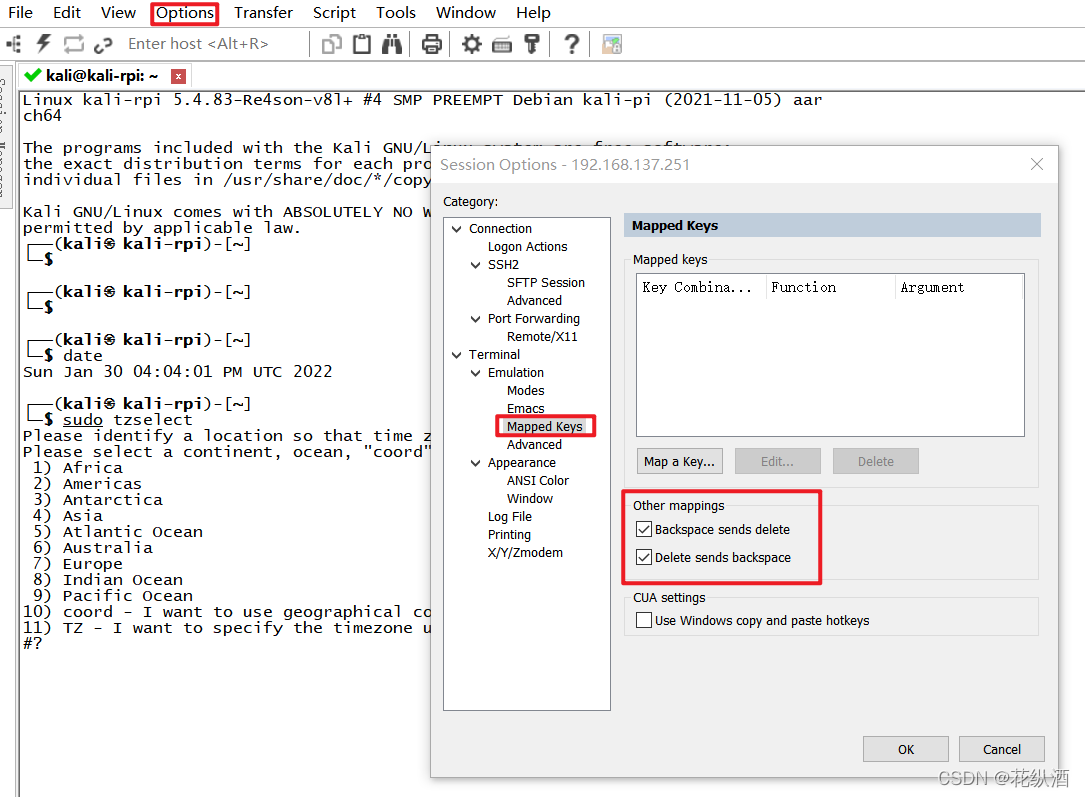The height and width of the screenshot is (797, 1085).
Task: Click the Copy toolbar icon
Action: [331, 44]
